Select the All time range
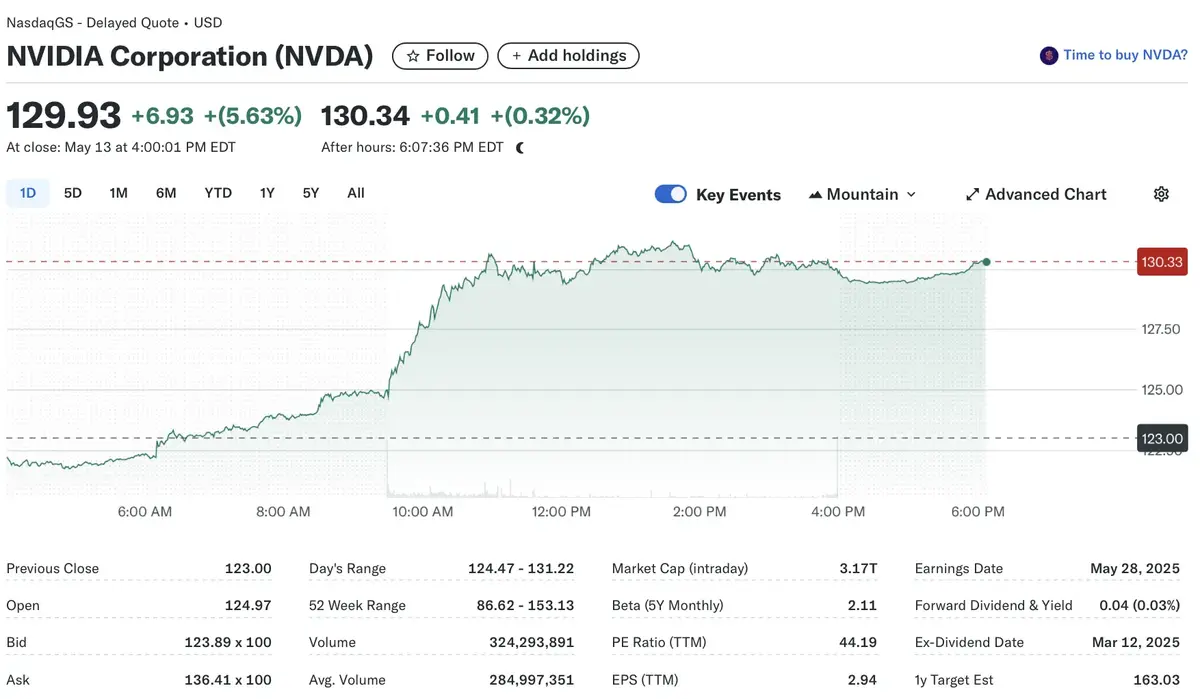The height and width of the screenshot is (699, 1200). pyautogui.click(x=356, y=193)
